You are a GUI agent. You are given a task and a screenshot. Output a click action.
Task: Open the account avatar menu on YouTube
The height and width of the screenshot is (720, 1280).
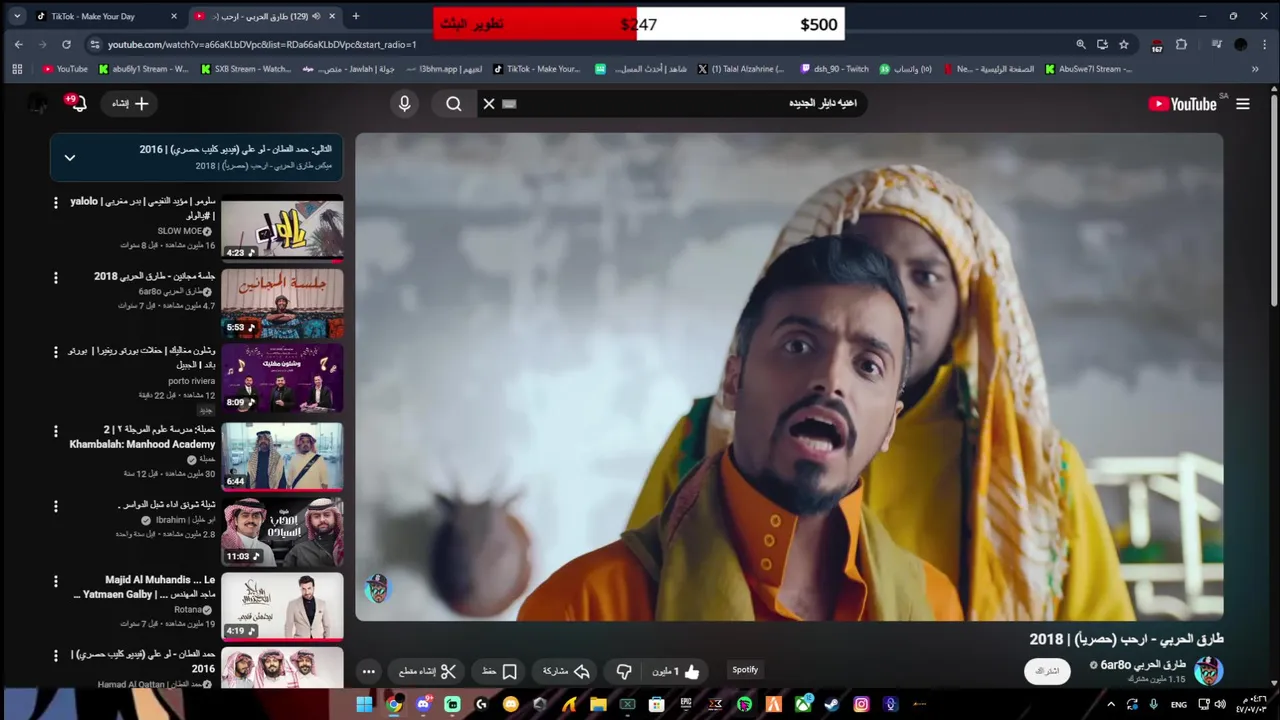coord(37,104)
